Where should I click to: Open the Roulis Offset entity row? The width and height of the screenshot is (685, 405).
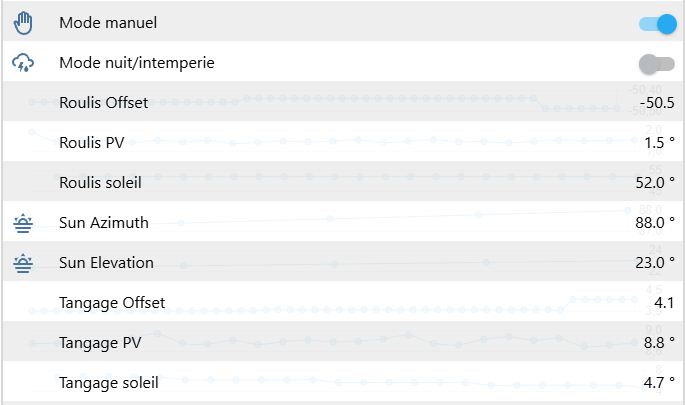104,102
